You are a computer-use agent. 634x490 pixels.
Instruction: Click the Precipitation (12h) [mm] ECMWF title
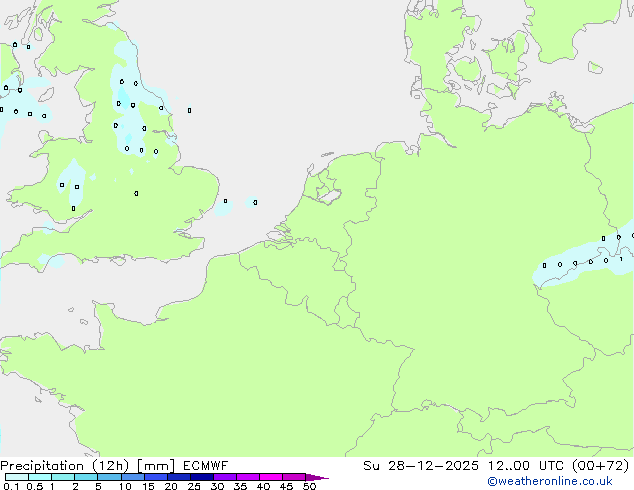click(114, 465)
